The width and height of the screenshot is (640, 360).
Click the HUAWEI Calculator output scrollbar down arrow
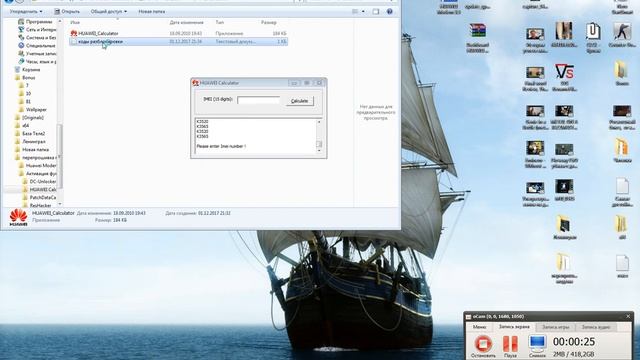(x=319, y=151)
